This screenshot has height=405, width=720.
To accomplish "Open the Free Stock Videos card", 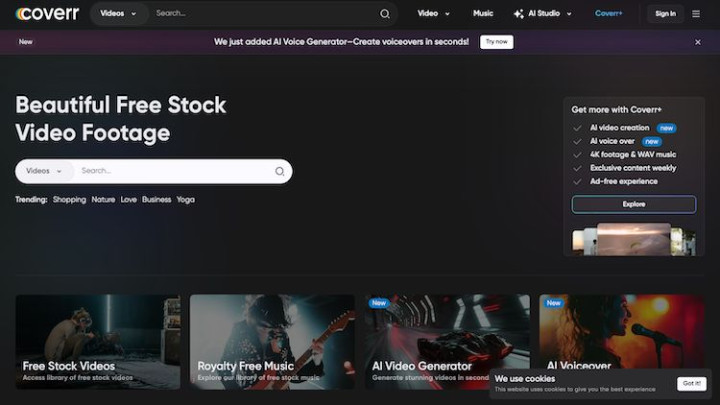I will [98, 342].
